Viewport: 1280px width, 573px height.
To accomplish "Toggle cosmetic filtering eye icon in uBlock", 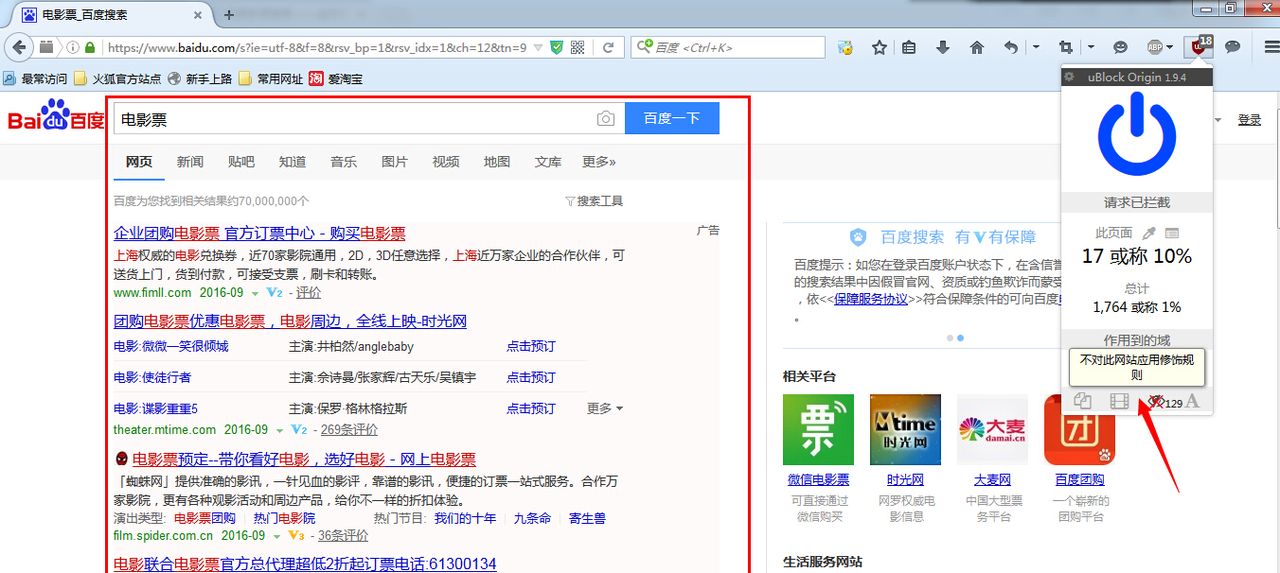I will tap(1157, 401).
